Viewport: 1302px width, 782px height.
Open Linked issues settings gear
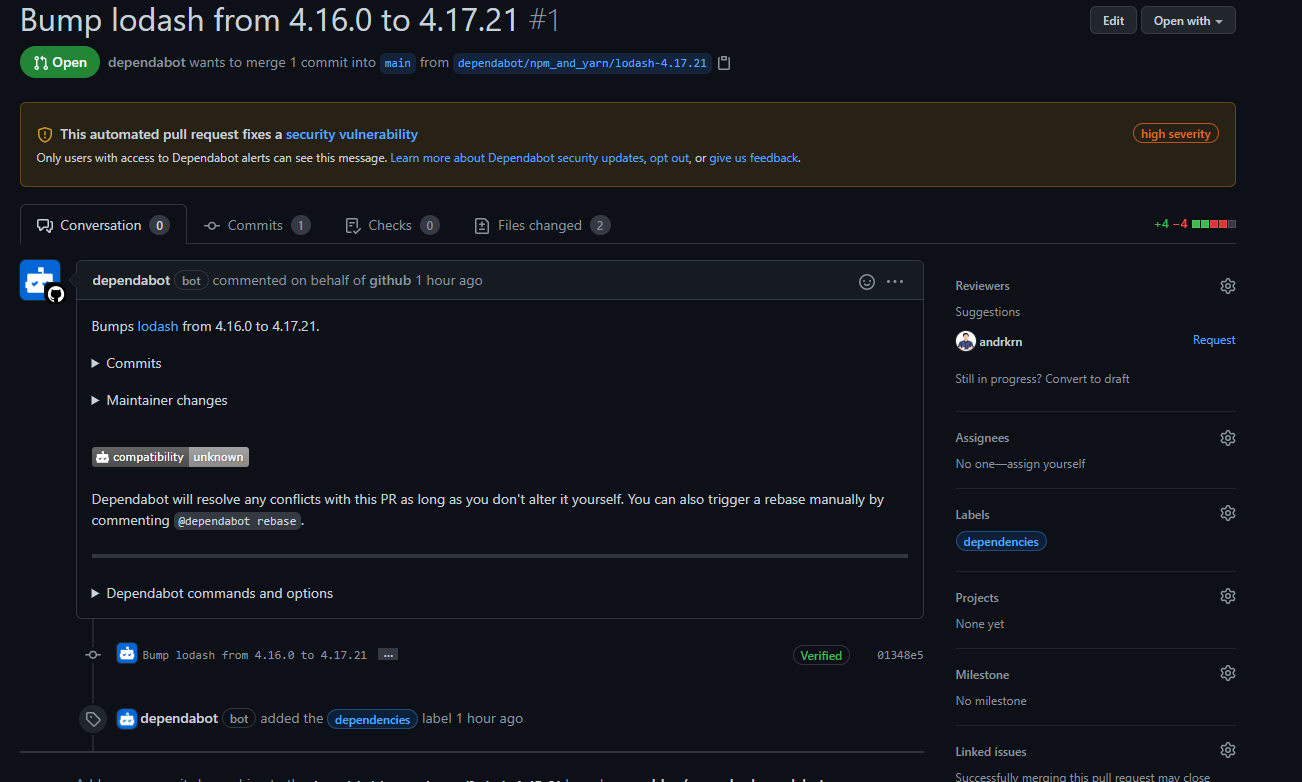click(1227, 749)
